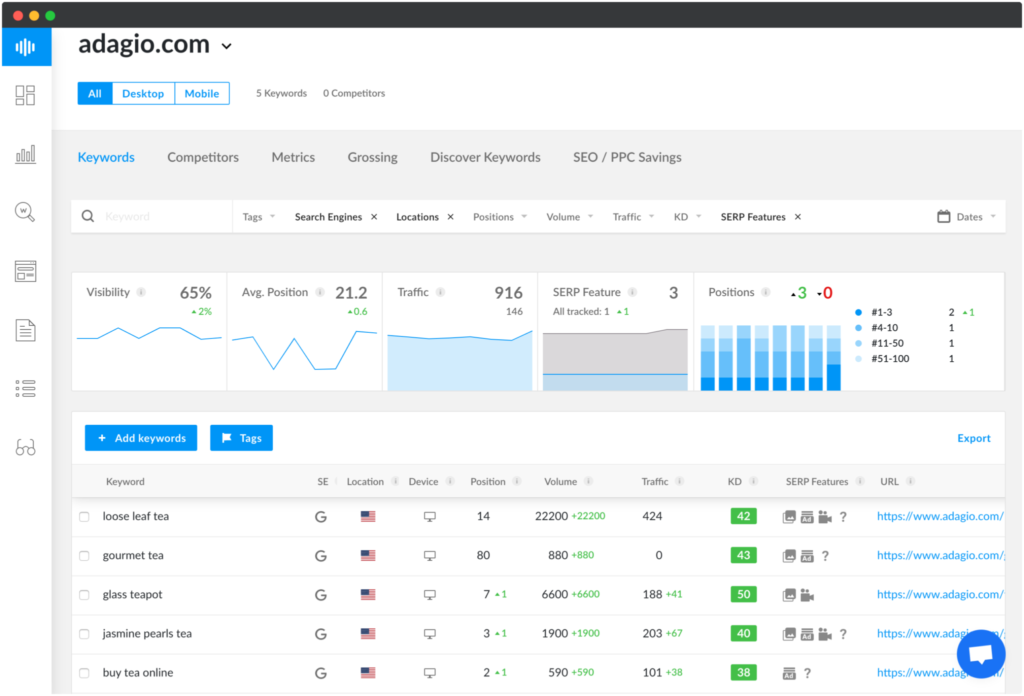Switch device filter to All
This screenshot has width=1024, height=696.
coord(95,93)
